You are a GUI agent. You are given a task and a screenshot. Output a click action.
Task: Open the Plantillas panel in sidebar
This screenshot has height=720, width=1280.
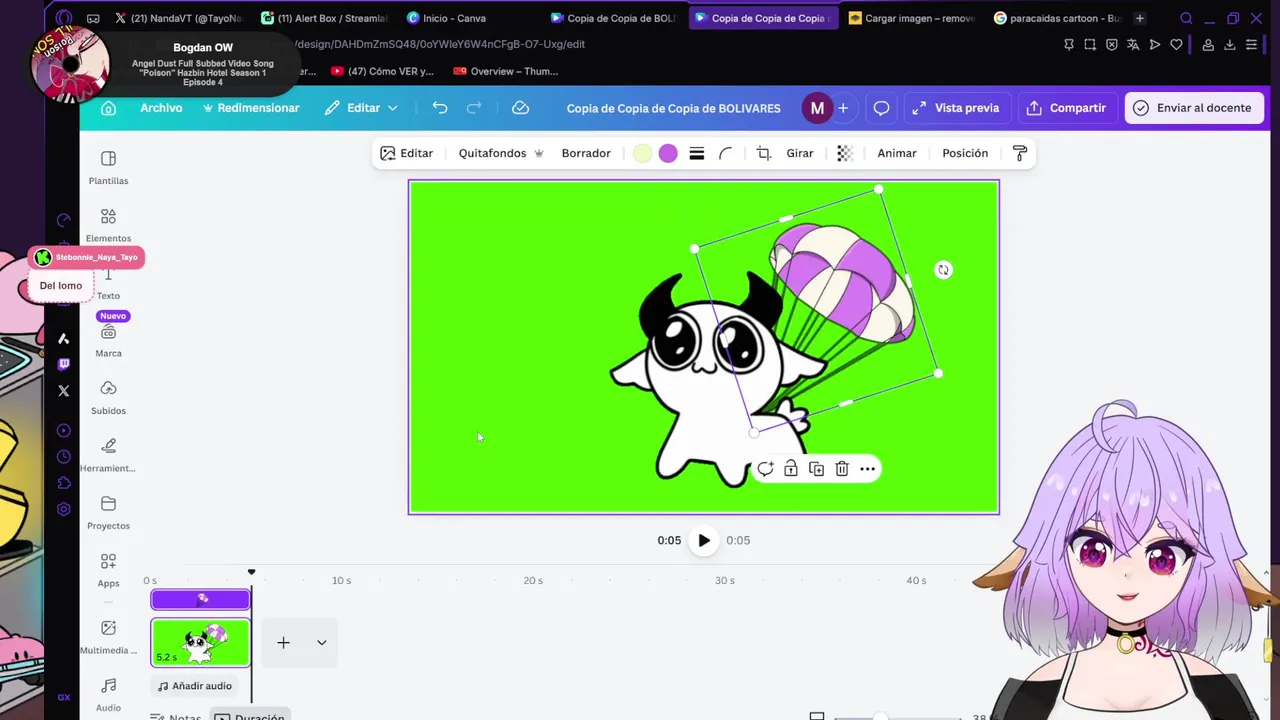pos(108,167)
